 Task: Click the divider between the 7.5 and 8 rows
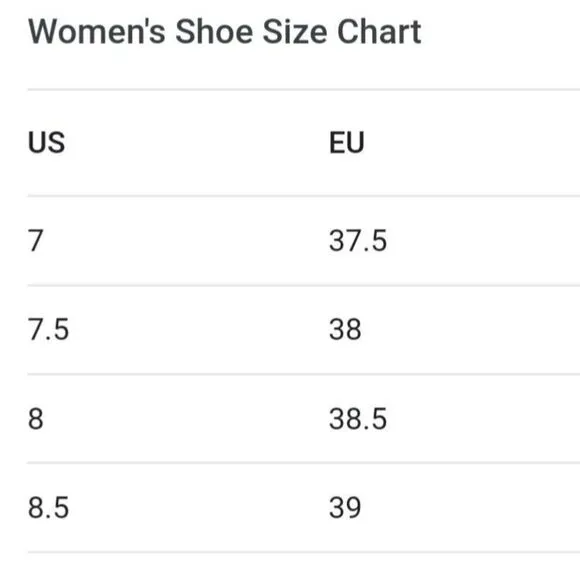click(304, 374)
